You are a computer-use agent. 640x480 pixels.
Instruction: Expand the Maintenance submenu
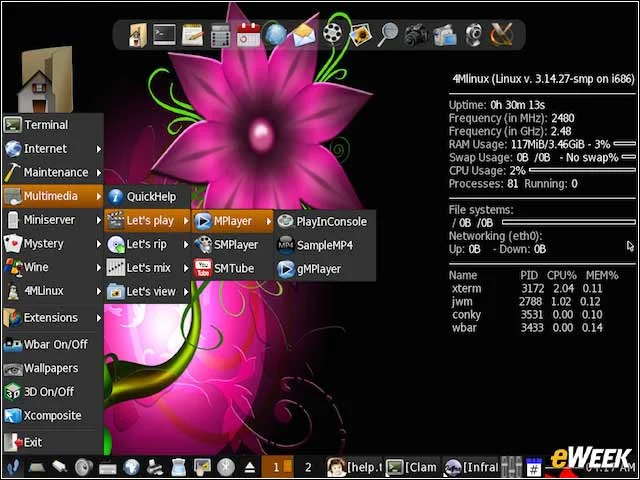pyautogui.click(x=52, y=172)
